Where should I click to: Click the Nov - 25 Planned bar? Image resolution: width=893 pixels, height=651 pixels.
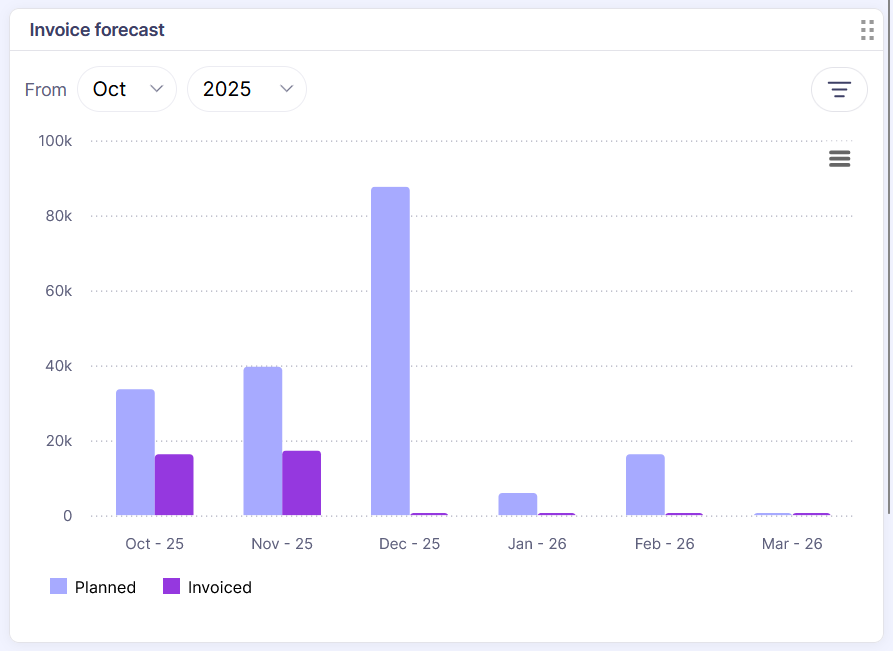click(263, 441)
